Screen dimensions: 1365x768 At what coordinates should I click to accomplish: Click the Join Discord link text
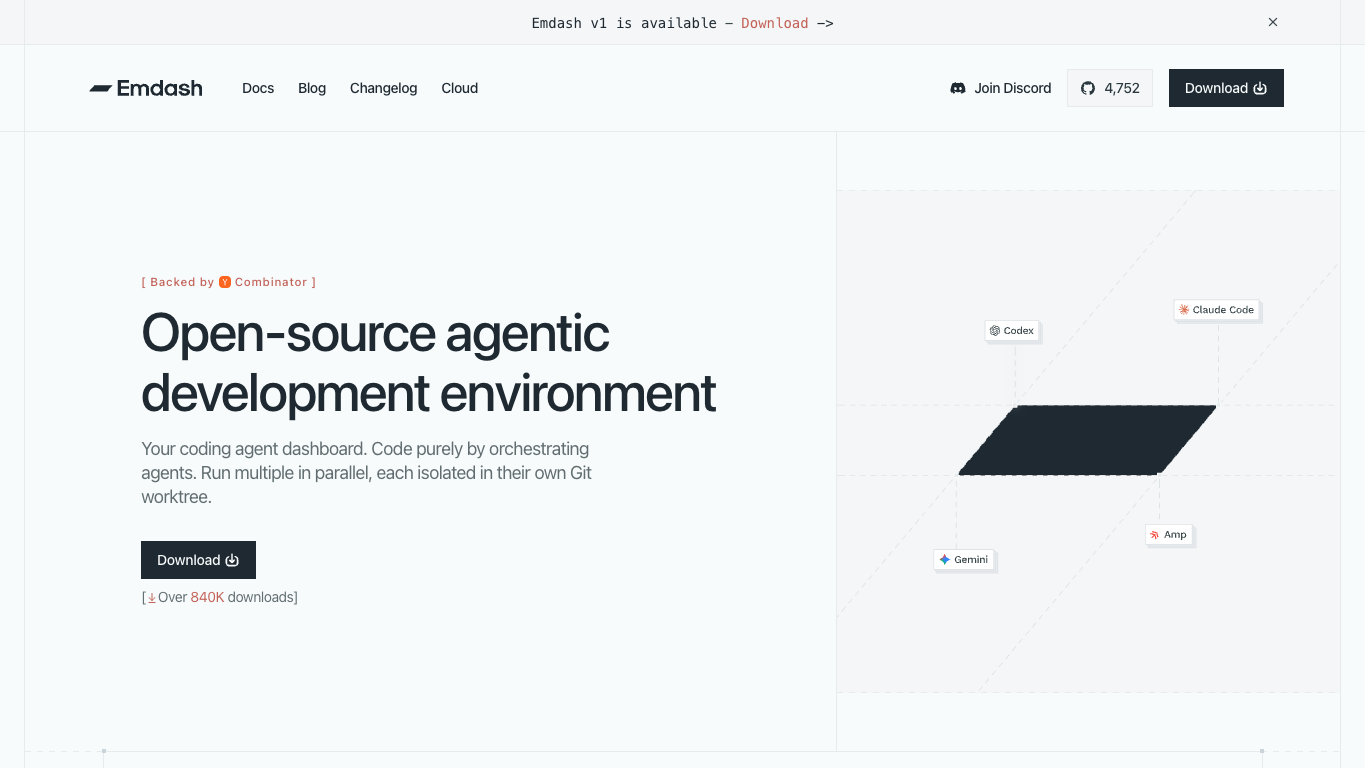point(1013,88)
